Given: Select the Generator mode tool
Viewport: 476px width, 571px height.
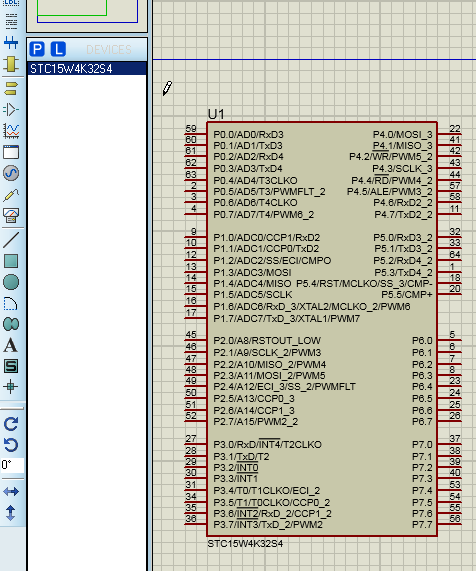Looking at the screenshot, I should (x=11, y=173).
